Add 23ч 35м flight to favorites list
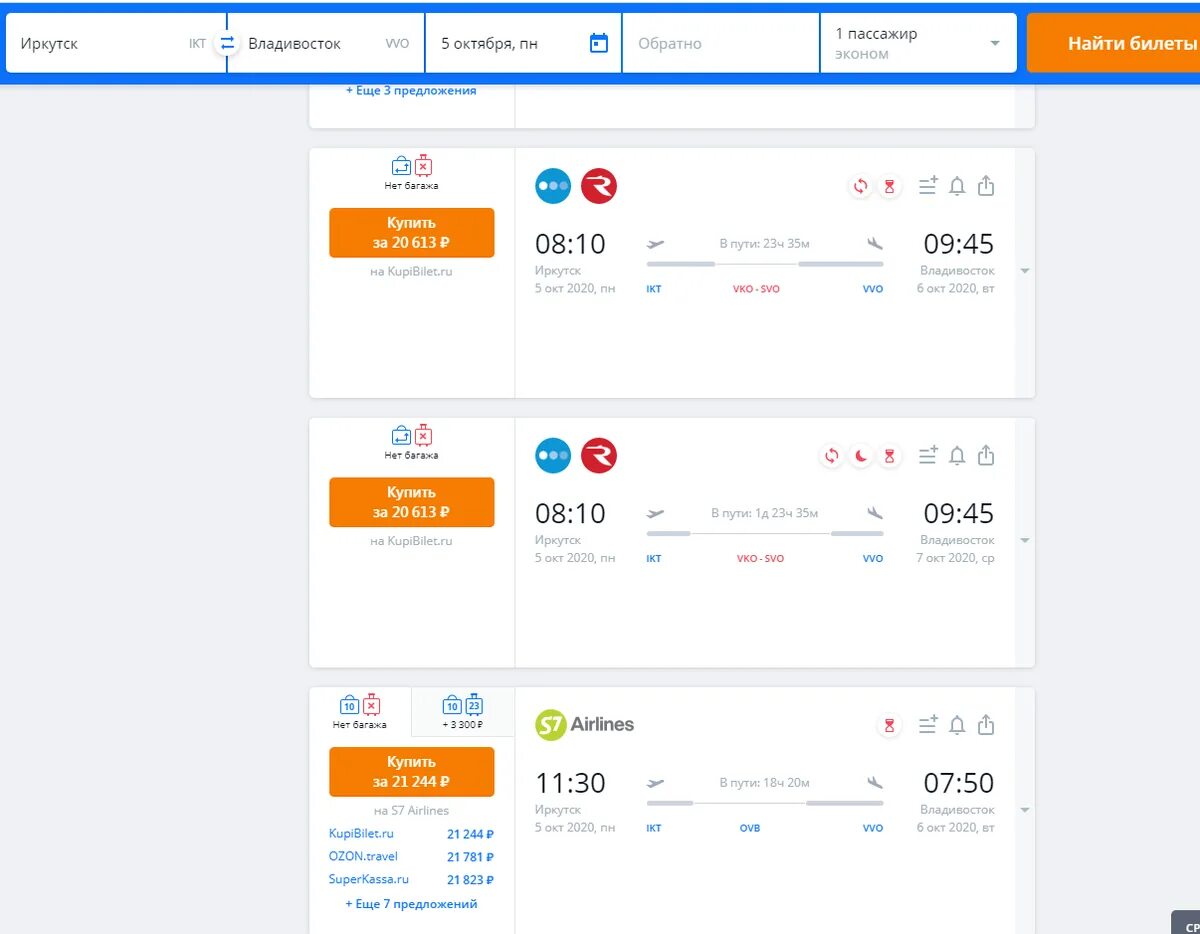 point(928,186)
